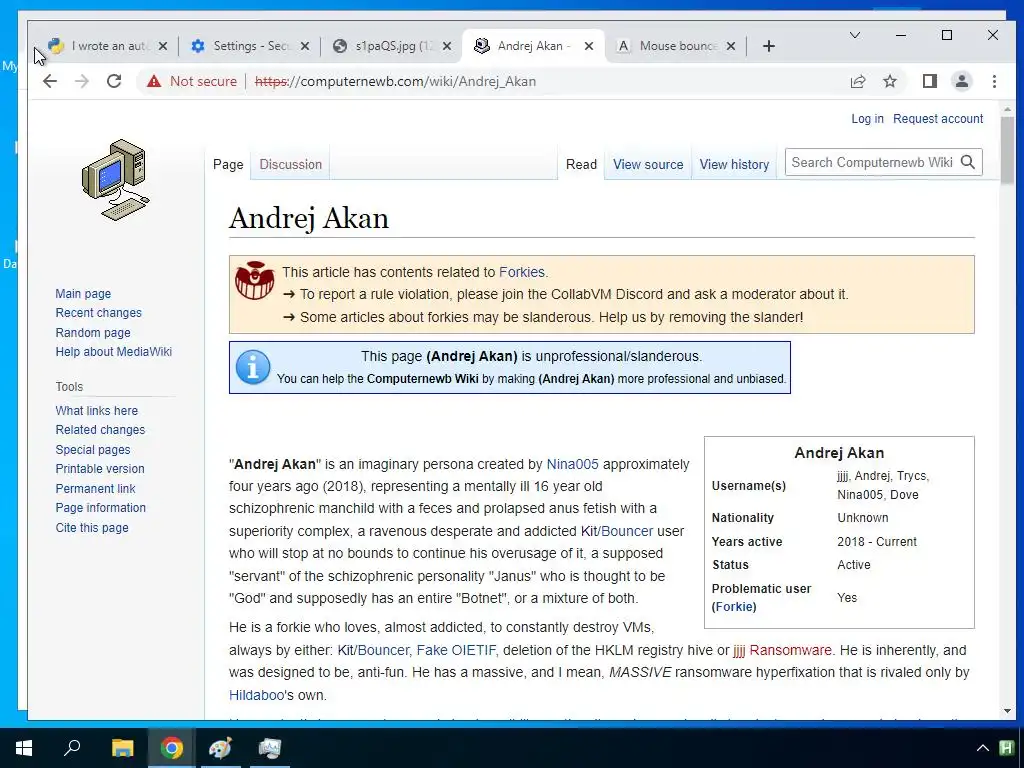Click the blue info icon in the notice
Screen dimensions: 1024x768
point(253,367)
